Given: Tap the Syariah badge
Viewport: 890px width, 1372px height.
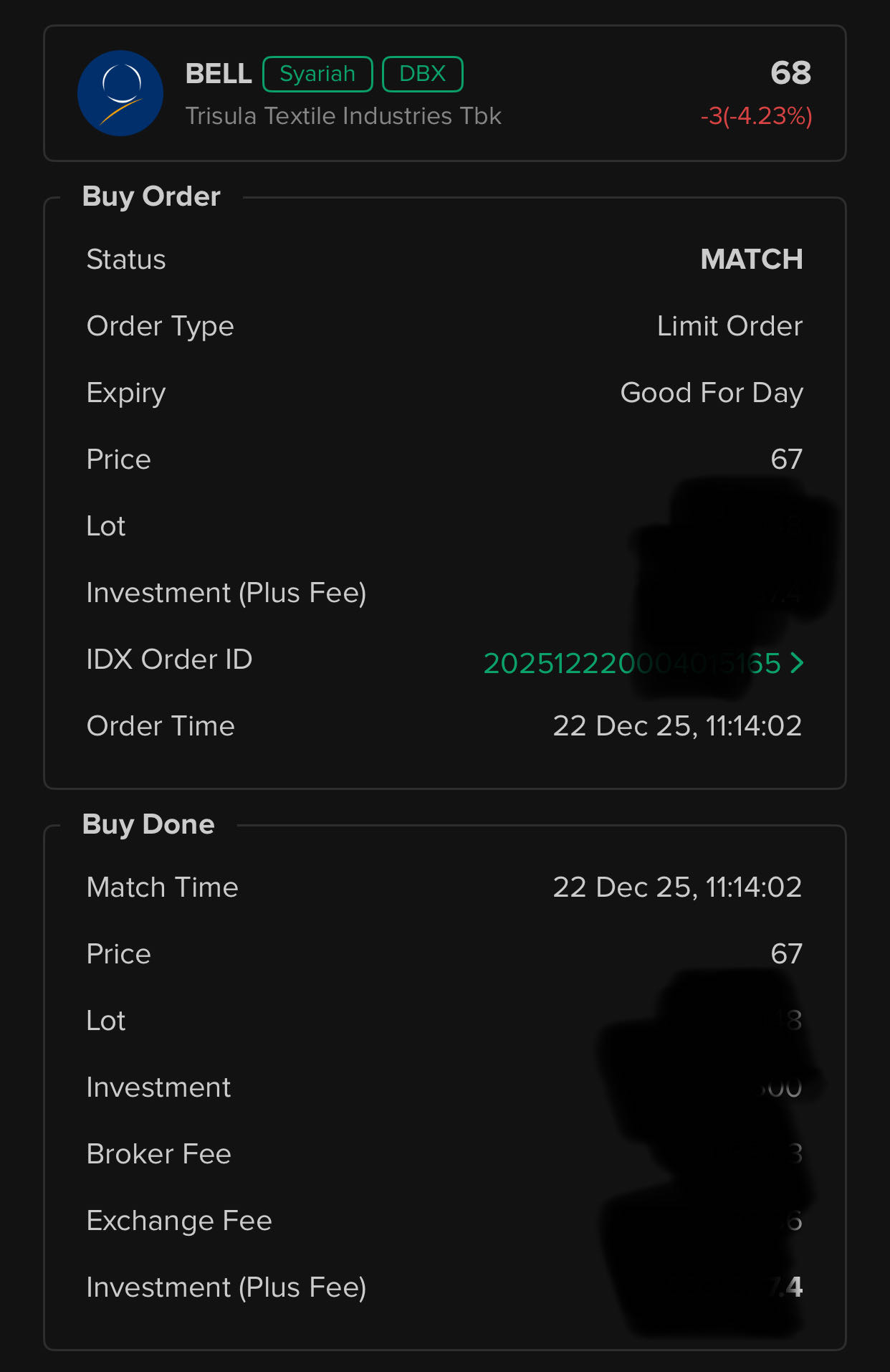Looking at the screenshot, I should (x=317, y=74).
